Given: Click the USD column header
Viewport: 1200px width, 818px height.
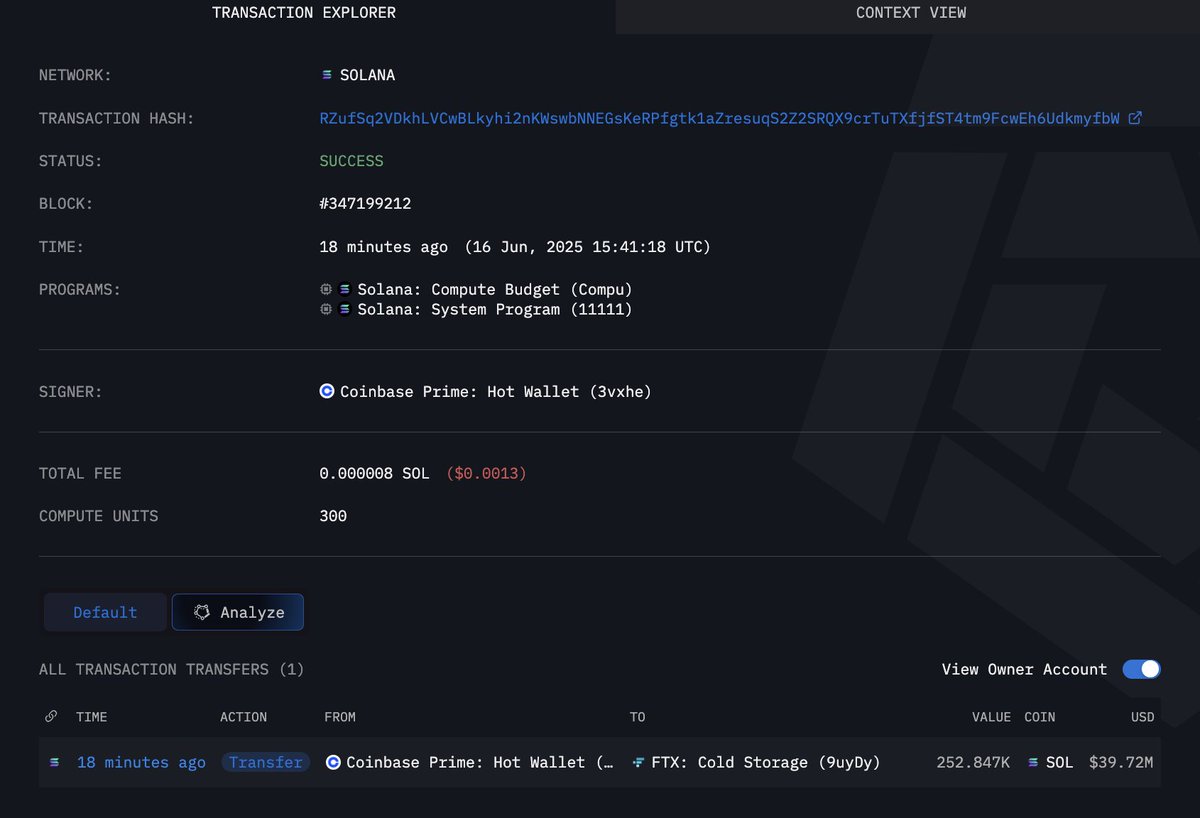Looking at the screenshot, I should tap(1142, 717).
